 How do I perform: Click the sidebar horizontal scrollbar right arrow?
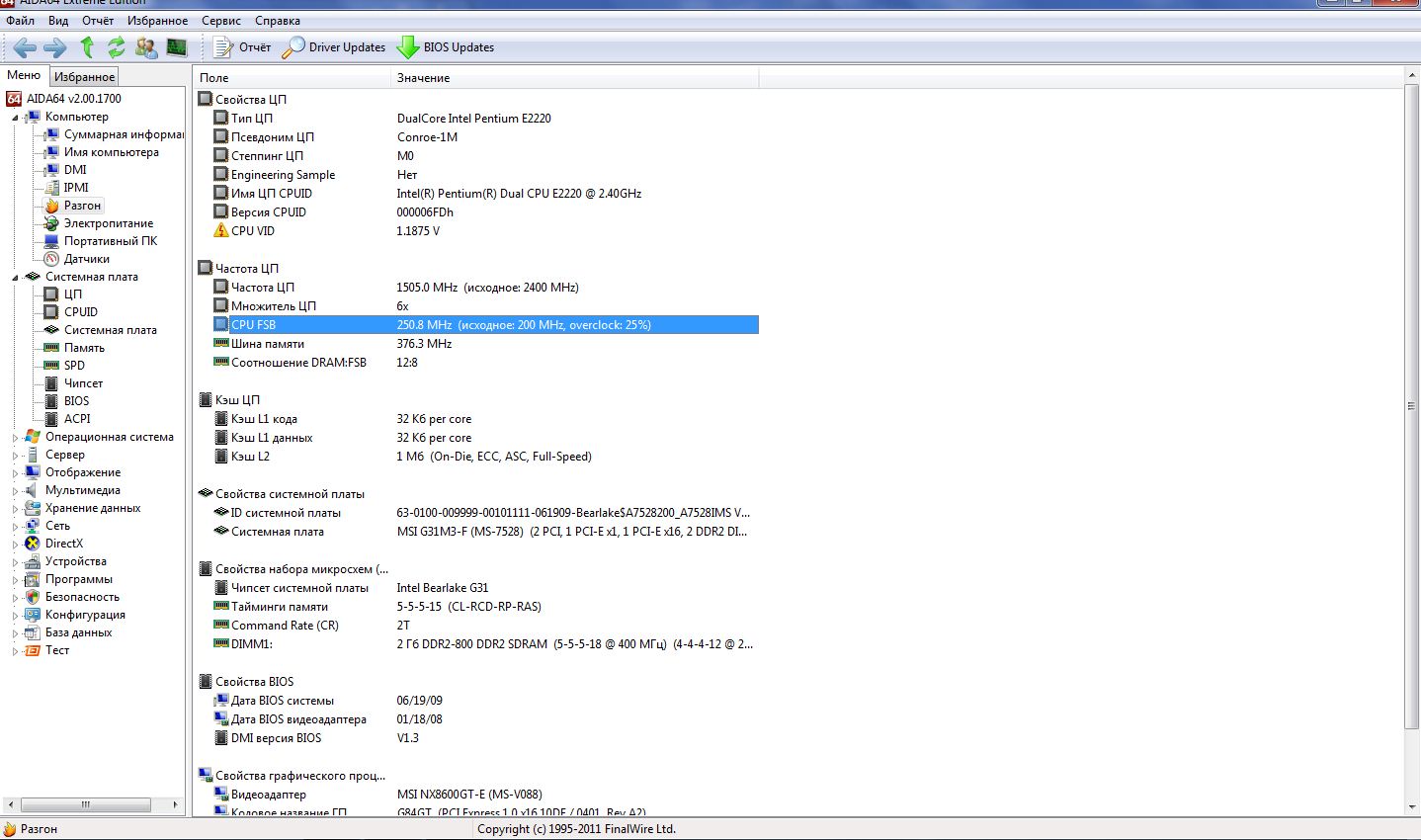pos(176,804)
